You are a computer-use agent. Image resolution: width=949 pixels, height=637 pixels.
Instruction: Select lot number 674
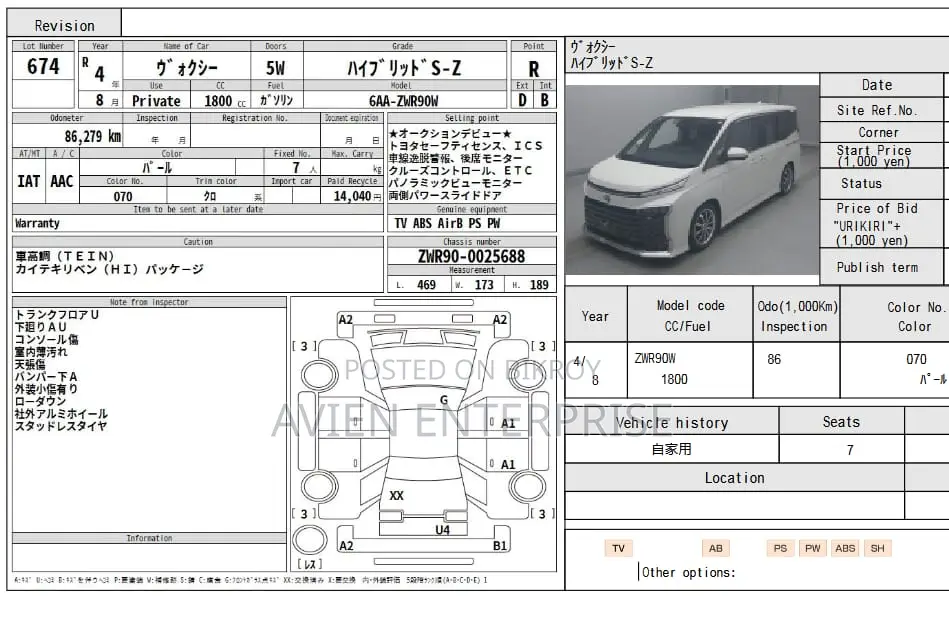(x=43, y=66)
